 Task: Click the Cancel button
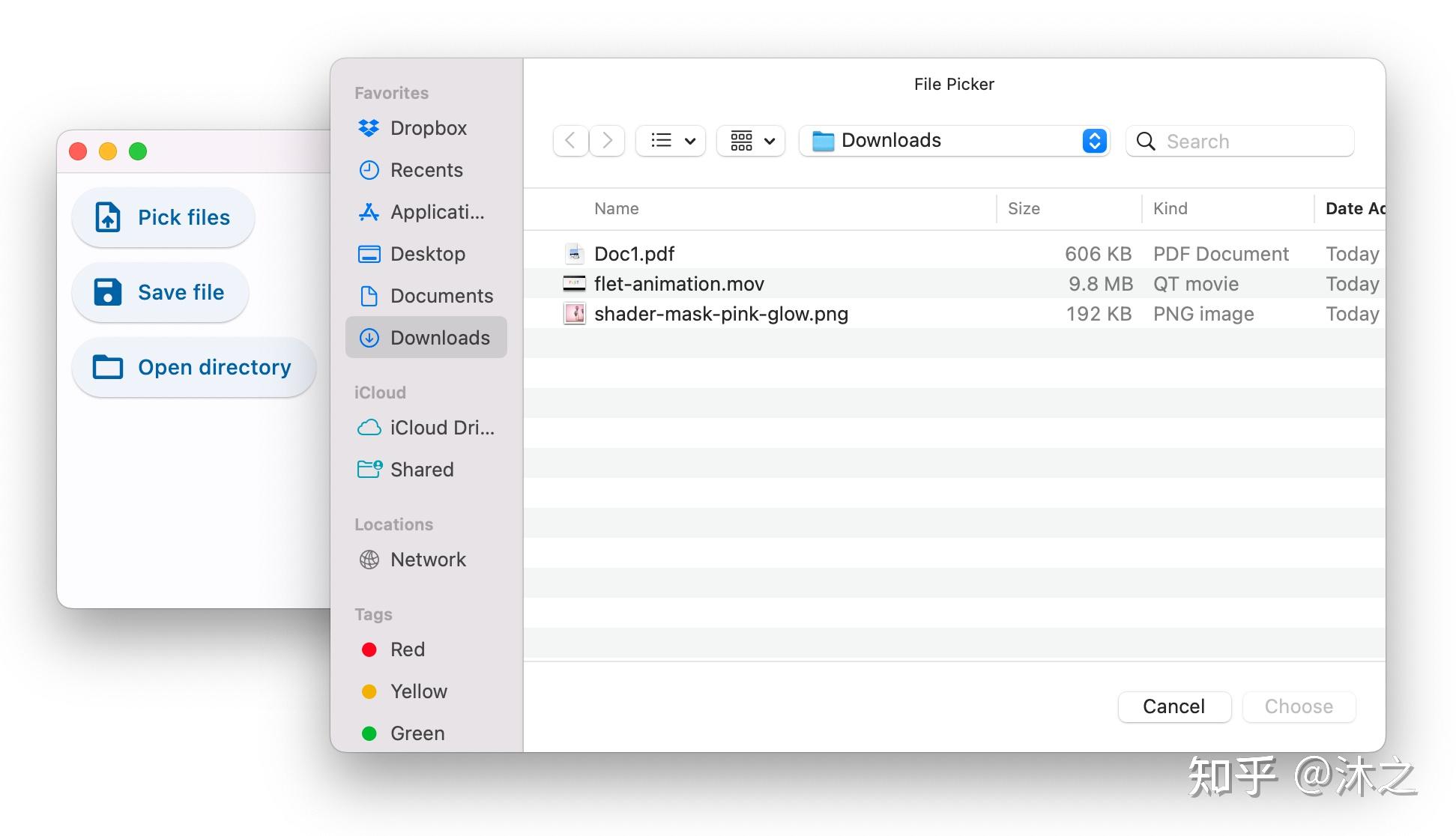click(1173, 706)
